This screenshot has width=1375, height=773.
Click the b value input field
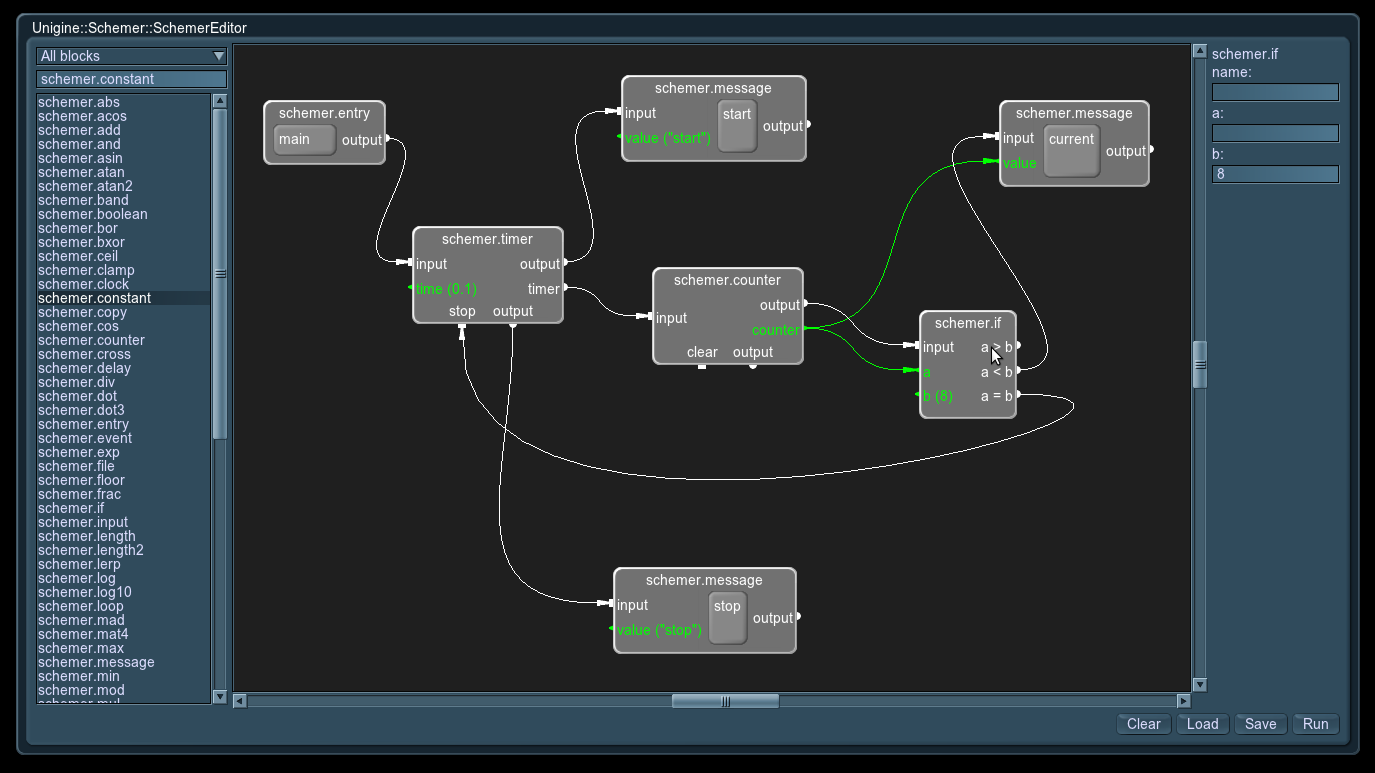click(1275, 174)
